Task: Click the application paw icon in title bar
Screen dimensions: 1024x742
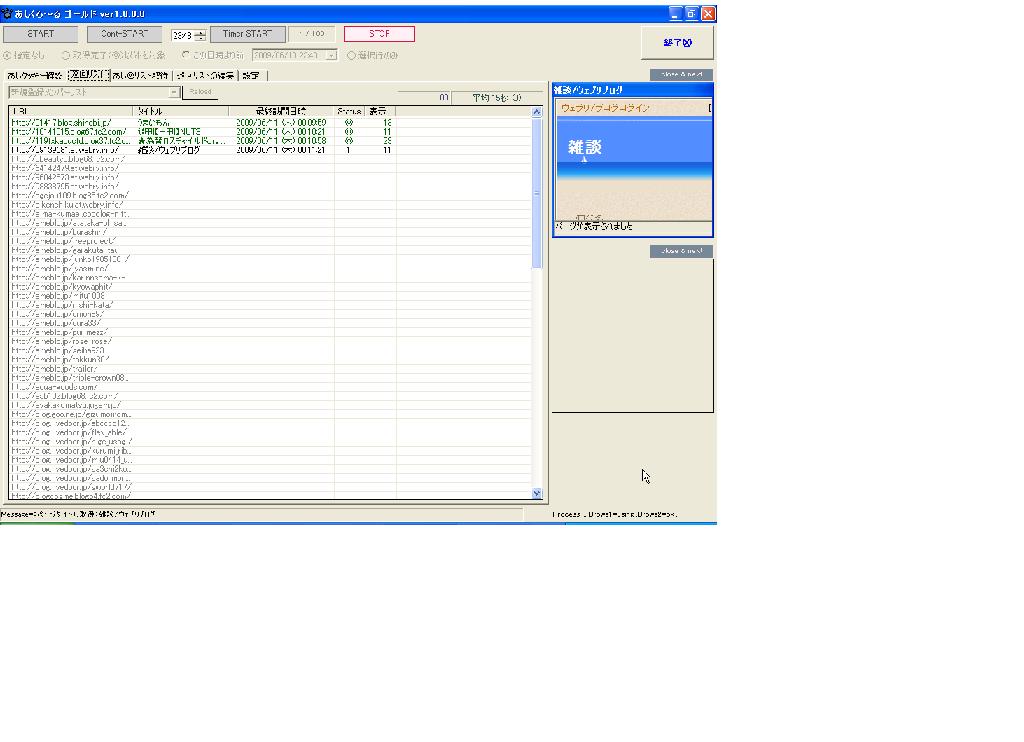Action: [7, 13]
